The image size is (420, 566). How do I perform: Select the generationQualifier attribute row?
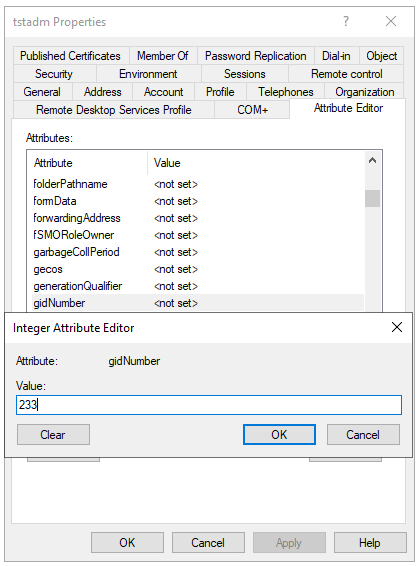(198, 286)
